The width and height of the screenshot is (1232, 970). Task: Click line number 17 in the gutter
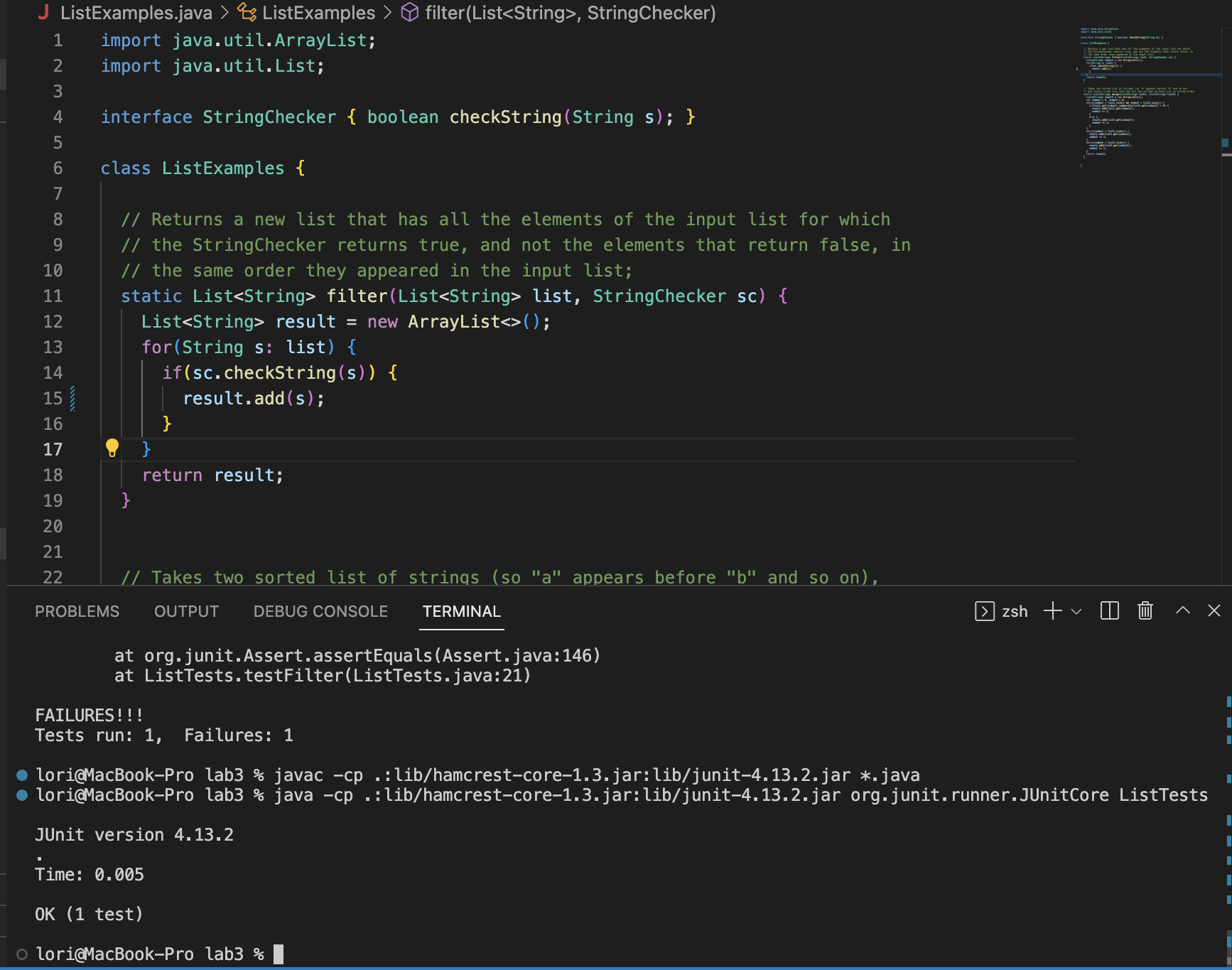pyautogui.click(x=53, y=449)
